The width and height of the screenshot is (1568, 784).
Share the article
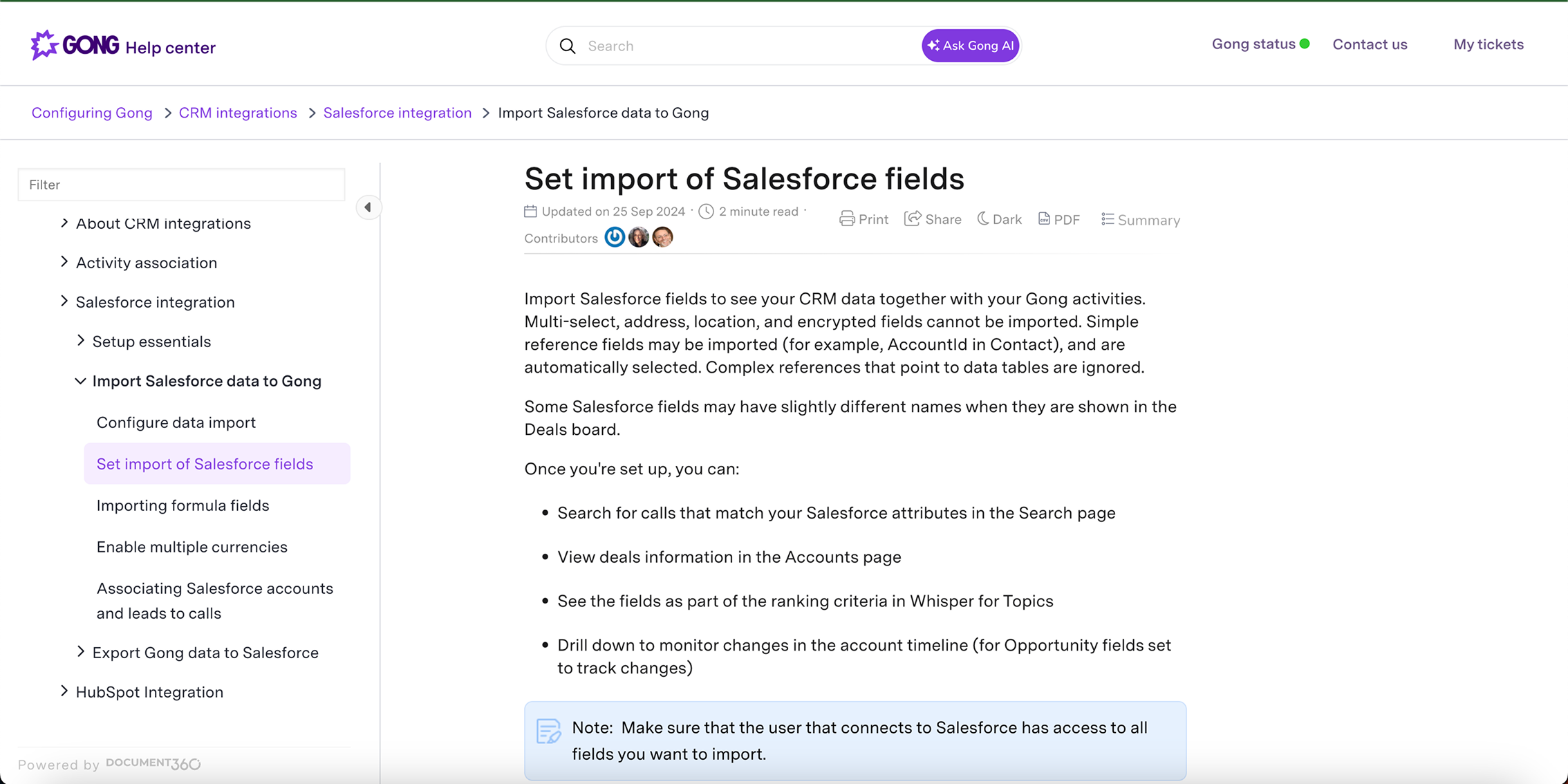coord(933,219)
